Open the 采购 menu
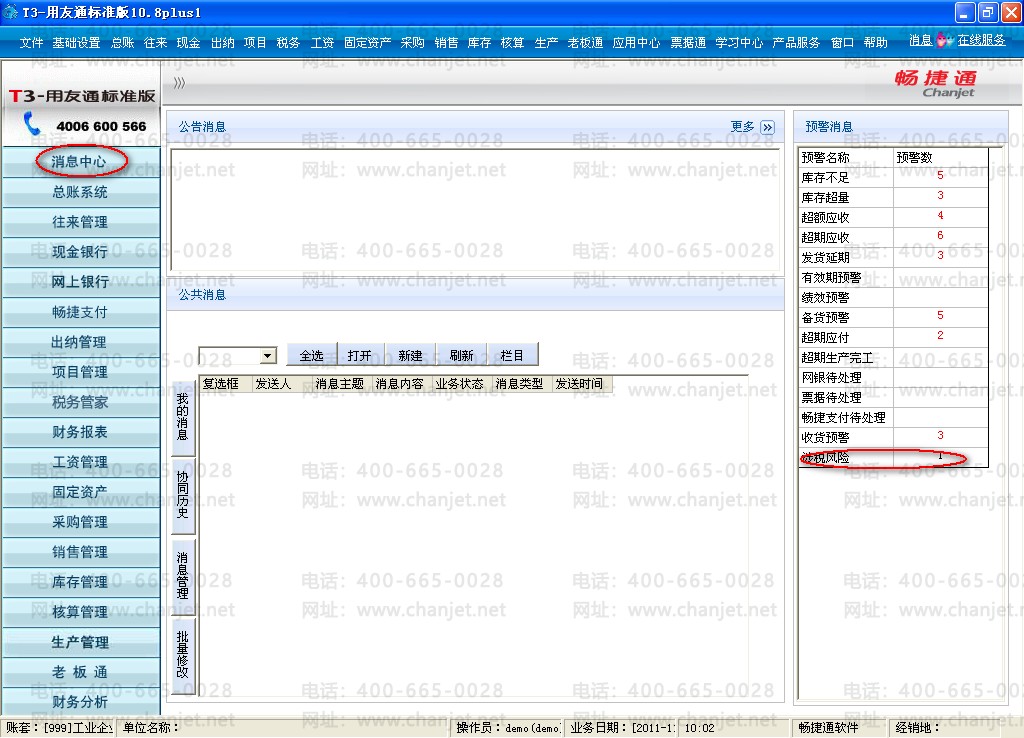Screen dimensions: 1024x738 (412, 42)
